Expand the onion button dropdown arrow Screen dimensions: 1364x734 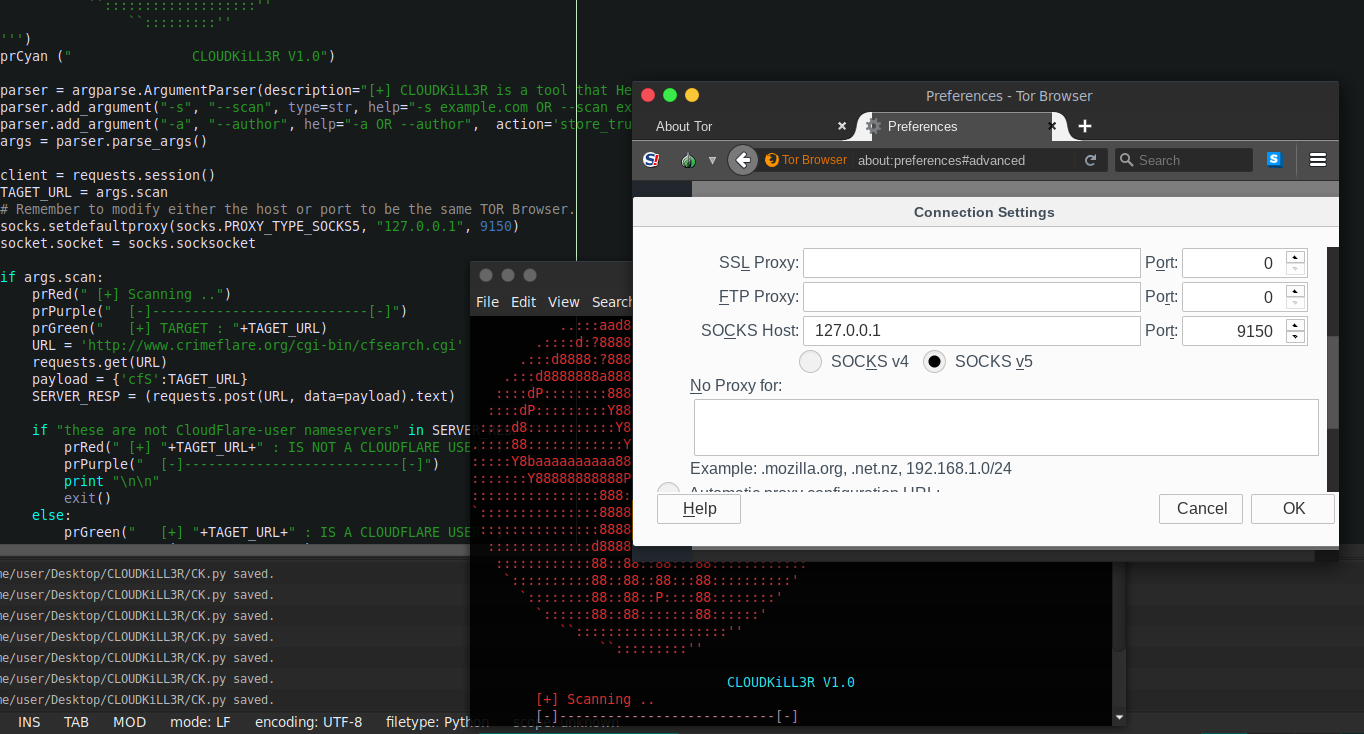712,160
